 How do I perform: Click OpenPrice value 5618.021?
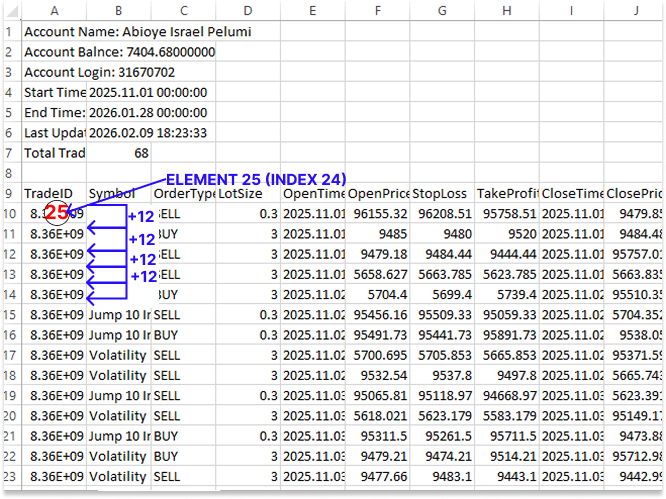point(378,416)
